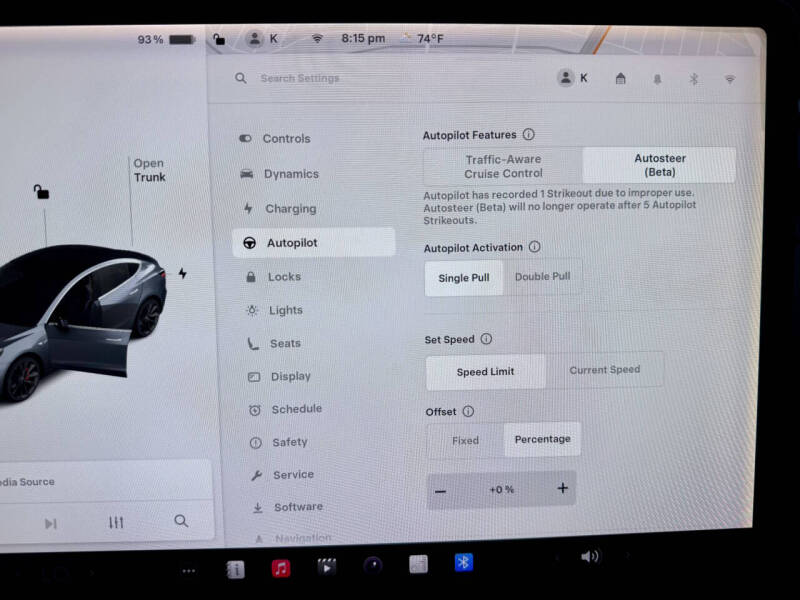Show info for Autopilot Features

pyautogui.click(x=528, y=134)
